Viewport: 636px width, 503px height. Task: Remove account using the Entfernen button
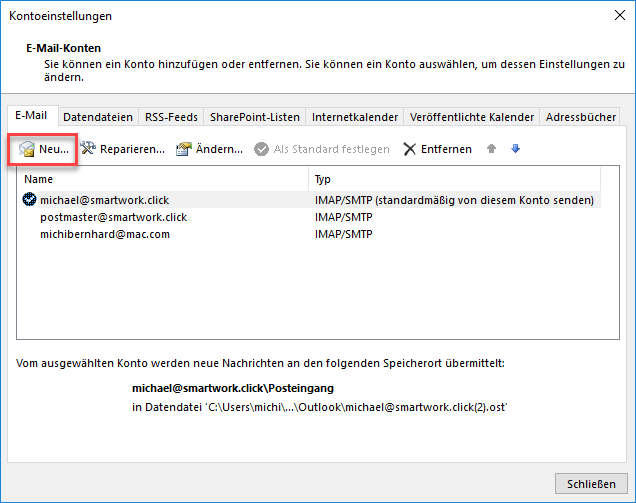437,149
